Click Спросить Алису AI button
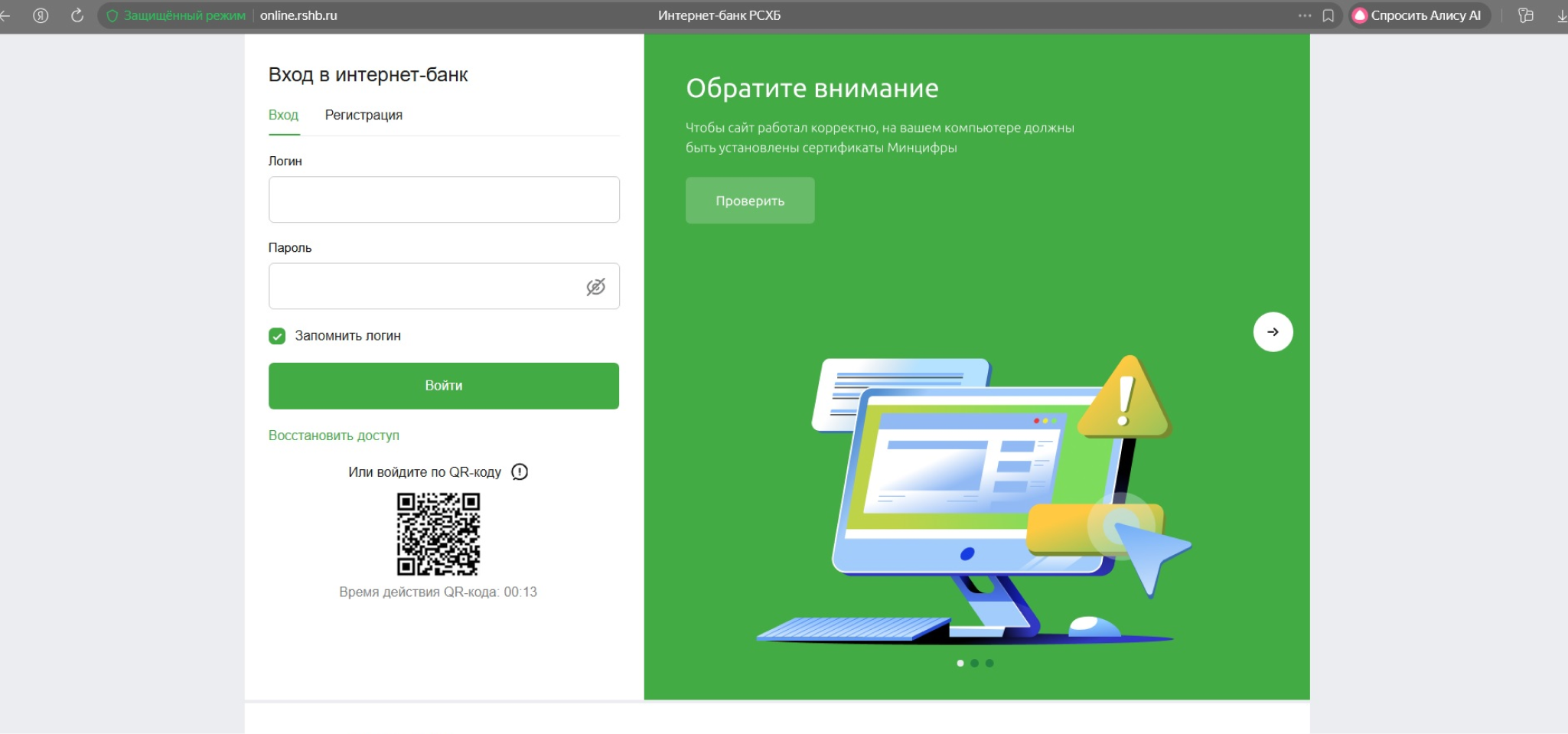The width and height of the screenshot is (1568, 734). click(x=1418, y=15)
